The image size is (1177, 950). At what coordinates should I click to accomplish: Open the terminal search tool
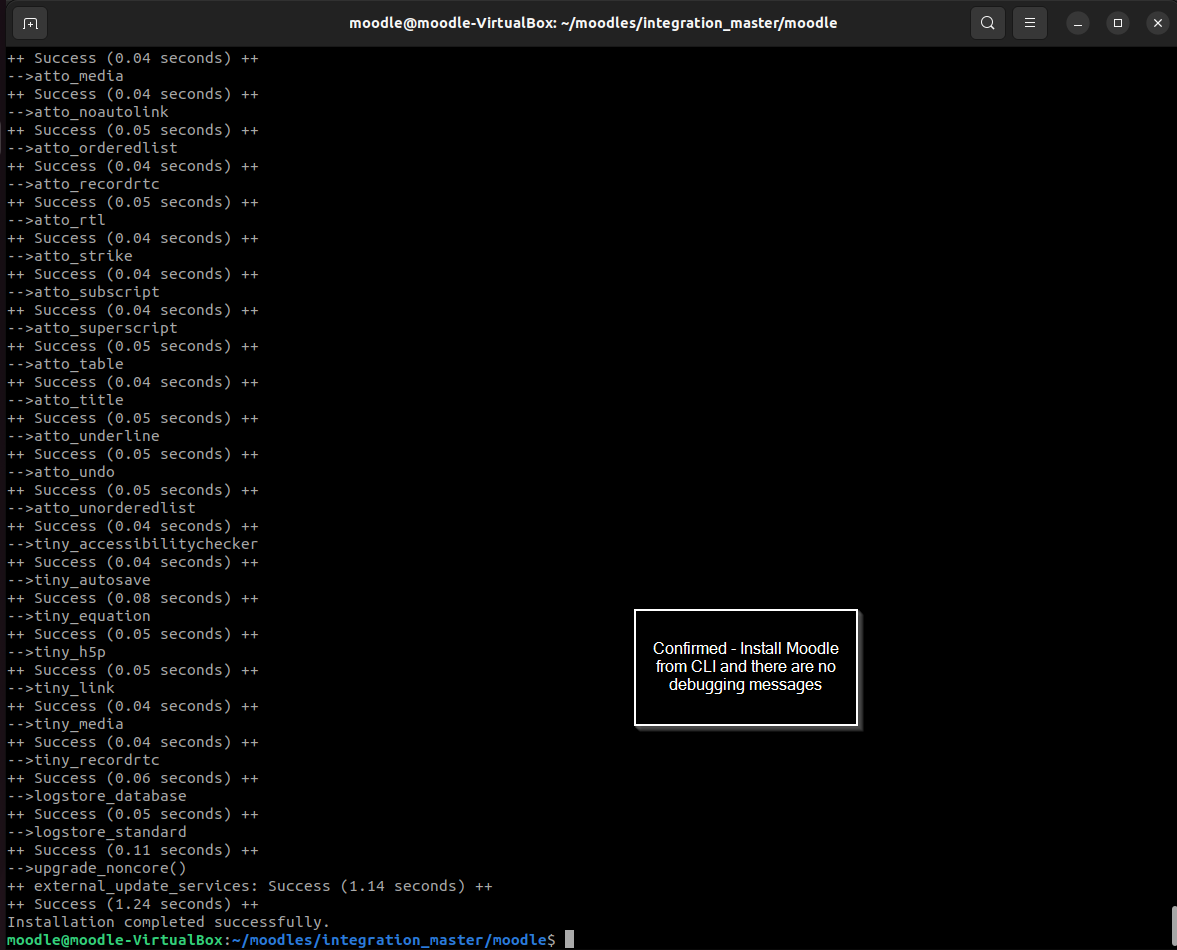point(988,23)
